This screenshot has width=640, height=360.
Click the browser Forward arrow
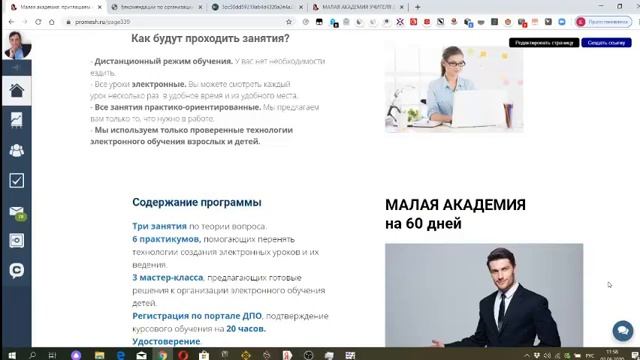(25, 22)
